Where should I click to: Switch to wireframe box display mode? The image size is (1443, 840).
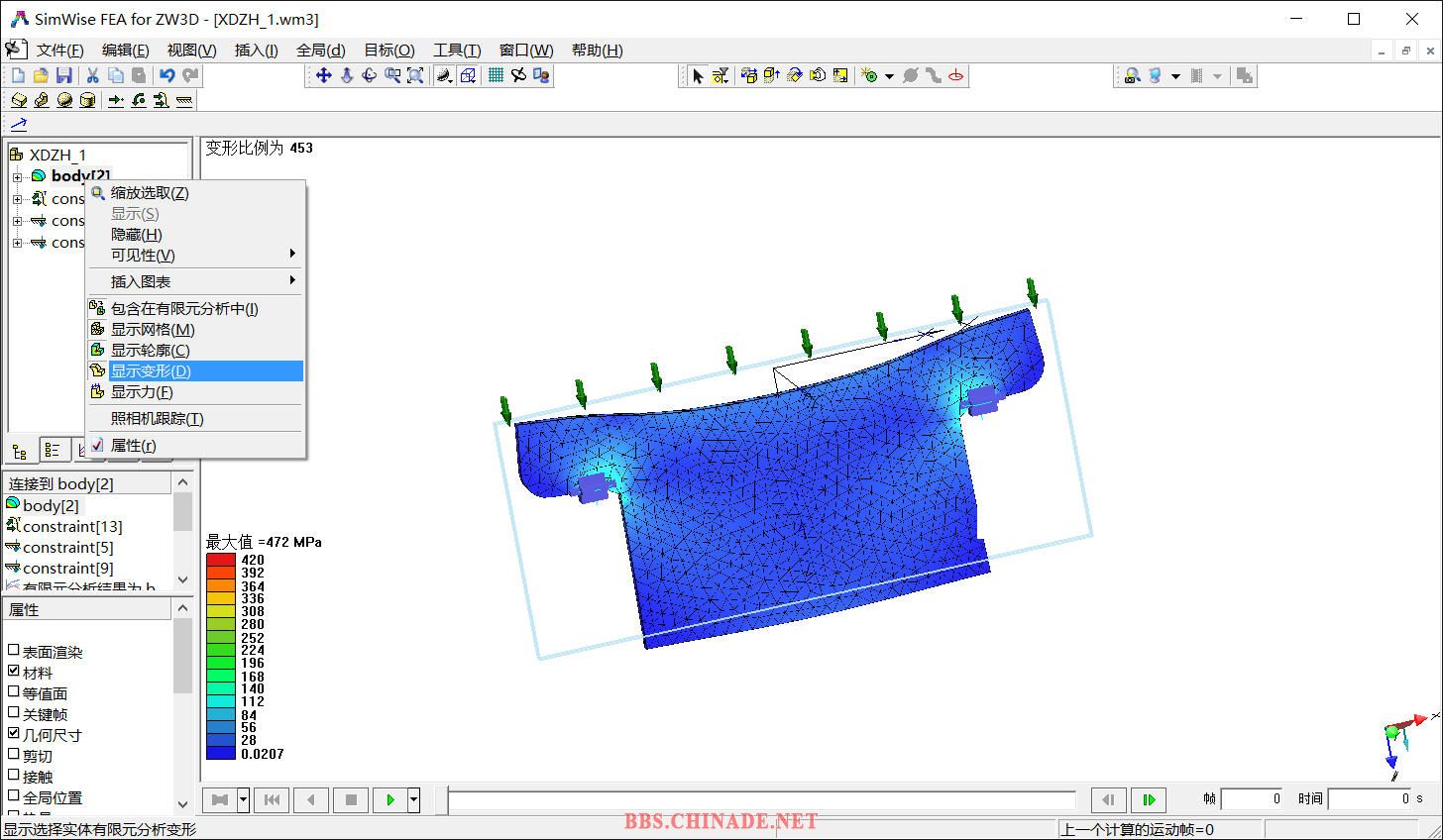(468, 75)
